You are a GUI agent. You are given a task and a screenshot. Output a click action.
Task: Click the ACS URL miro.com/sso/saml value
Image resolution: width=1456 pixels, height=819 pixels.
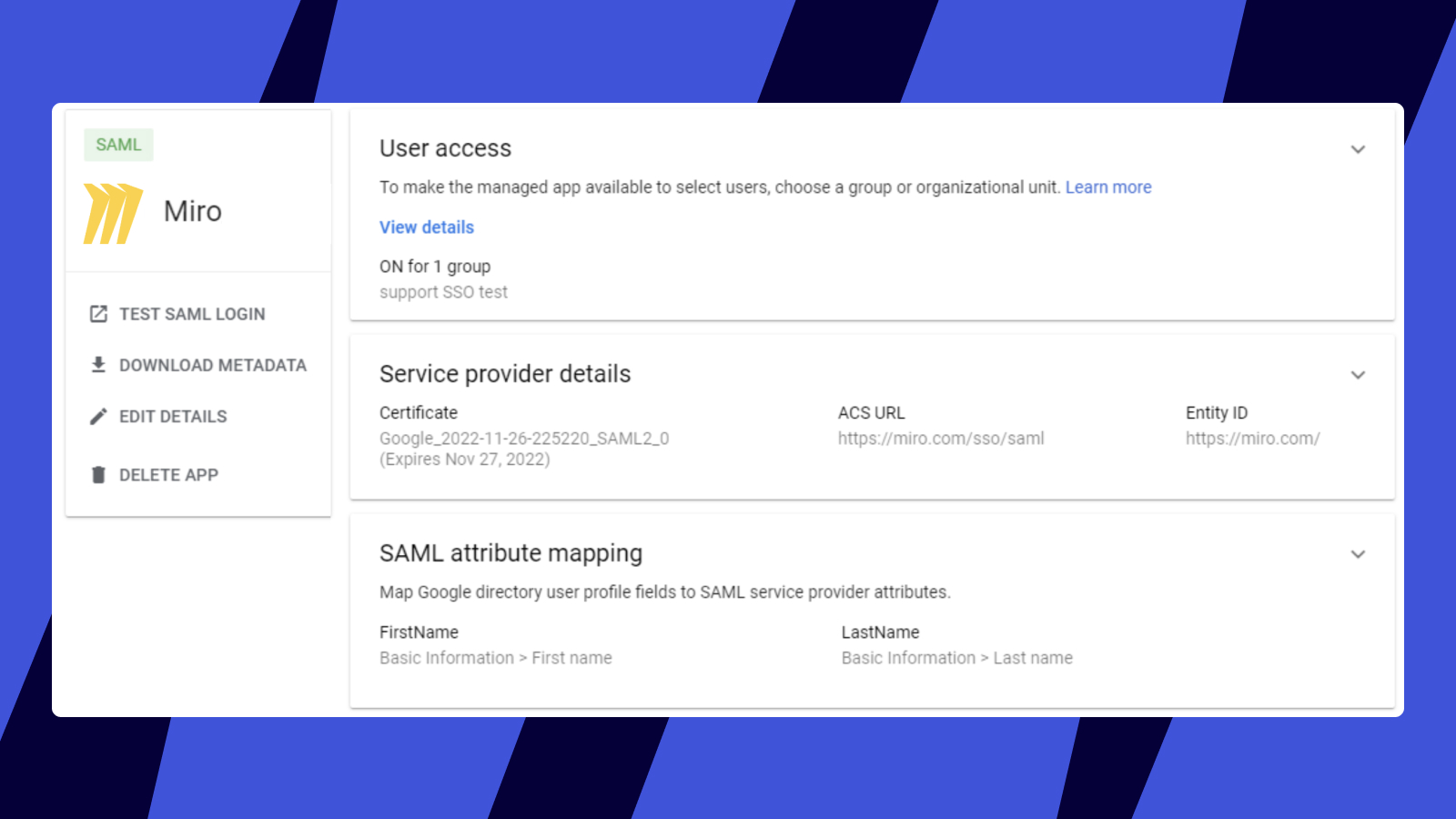coord(941,439)
